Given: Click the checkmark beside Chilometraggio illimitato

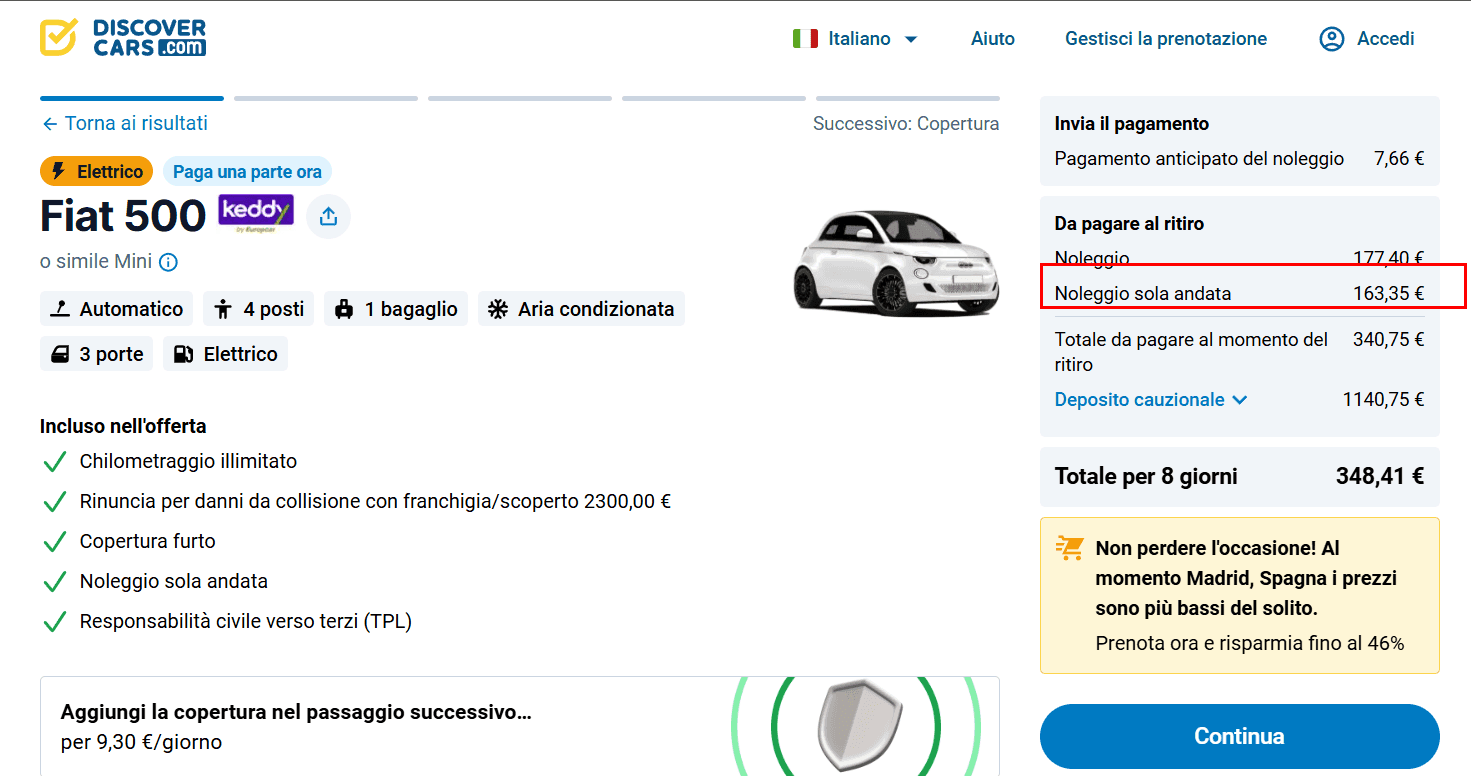Looking at the screenshot, I should tap(54, 462).
